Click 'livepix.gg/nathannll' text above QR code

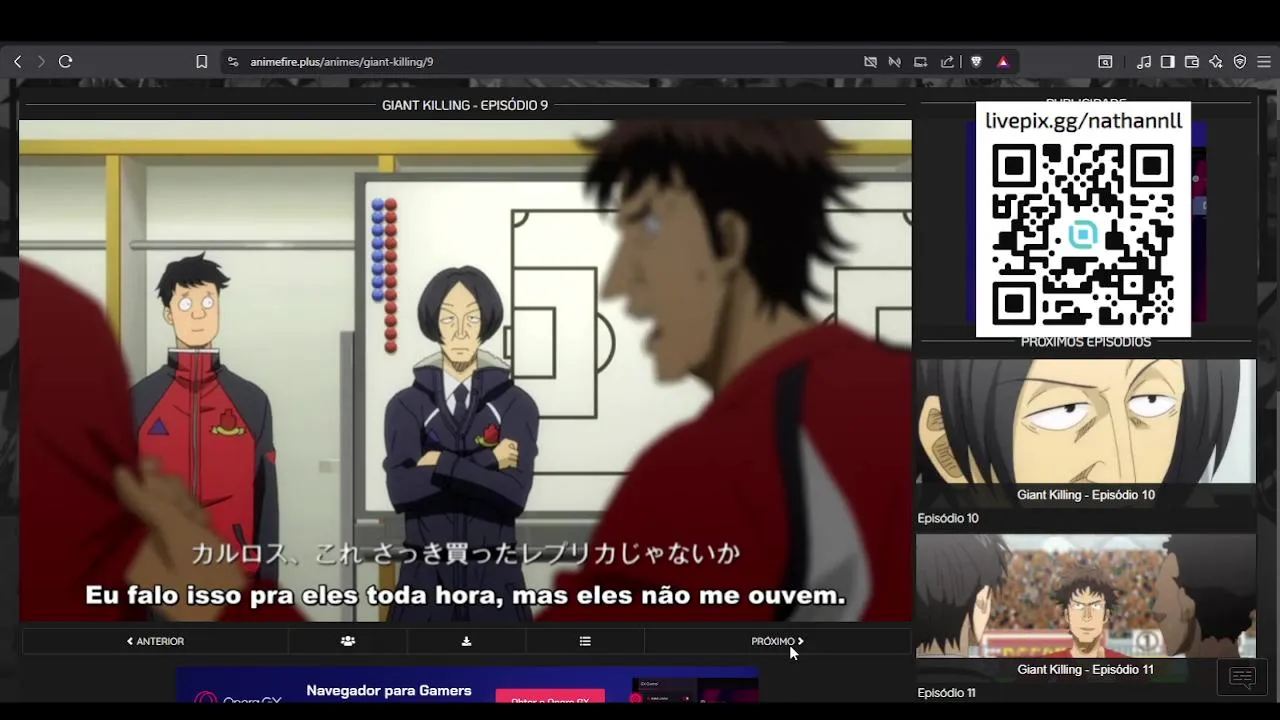[1084, 121]
